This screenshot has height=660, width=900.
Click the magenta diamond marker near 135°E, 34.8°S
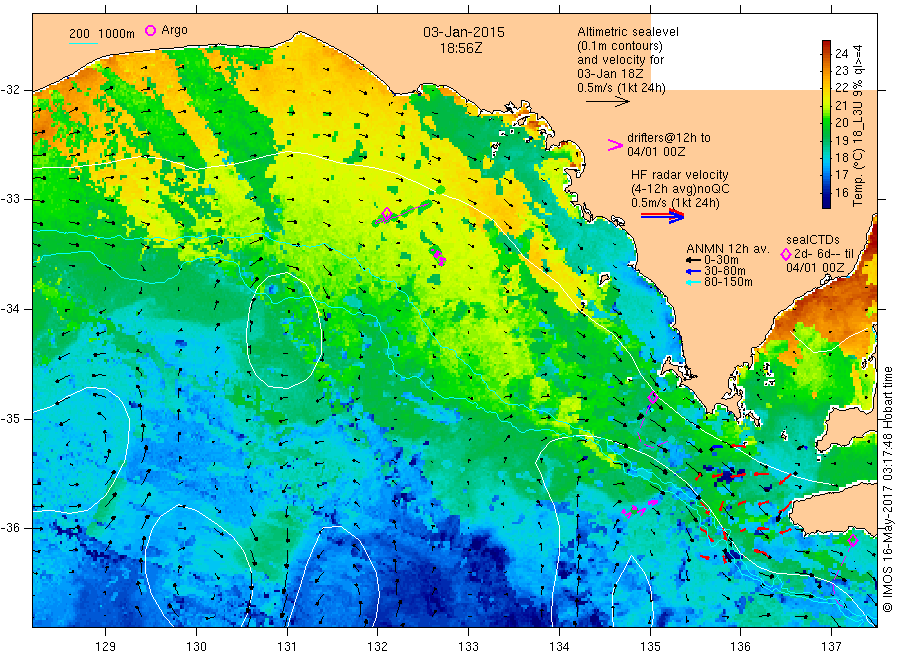(653, 397)
